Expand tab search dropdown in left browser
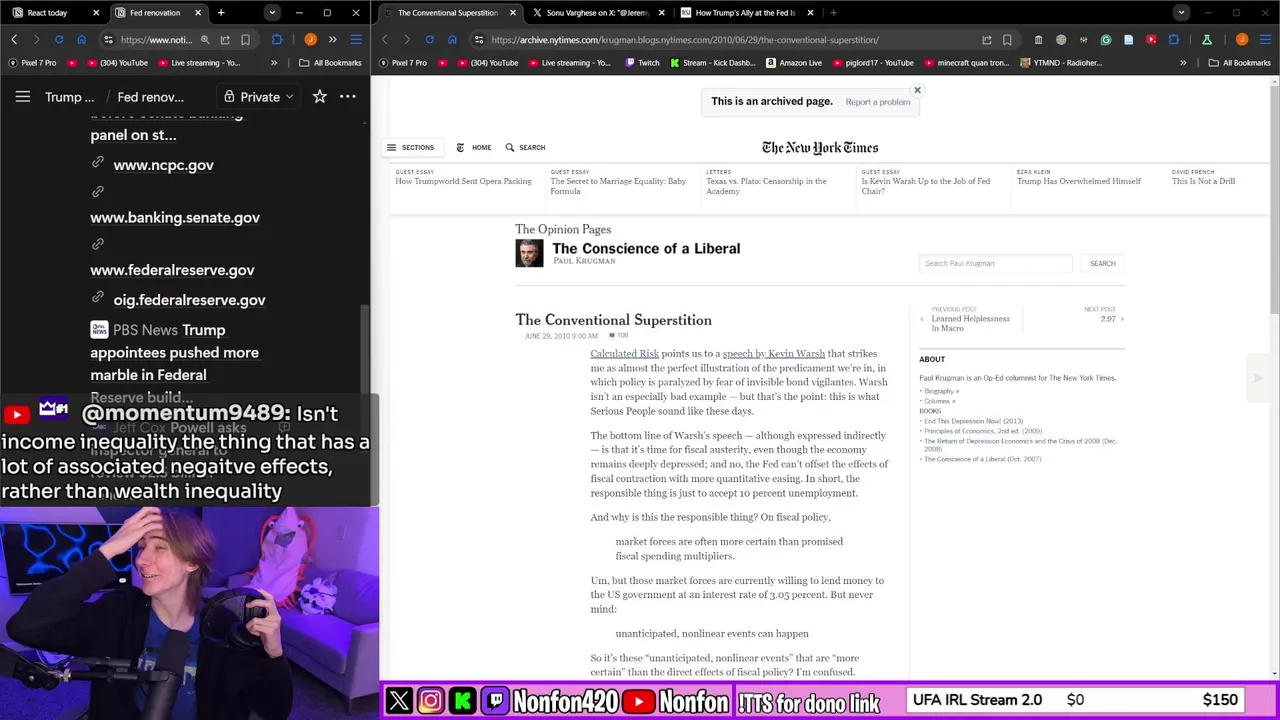The width and height of the screenshot is (1280, 720). (x=272, y=13)
